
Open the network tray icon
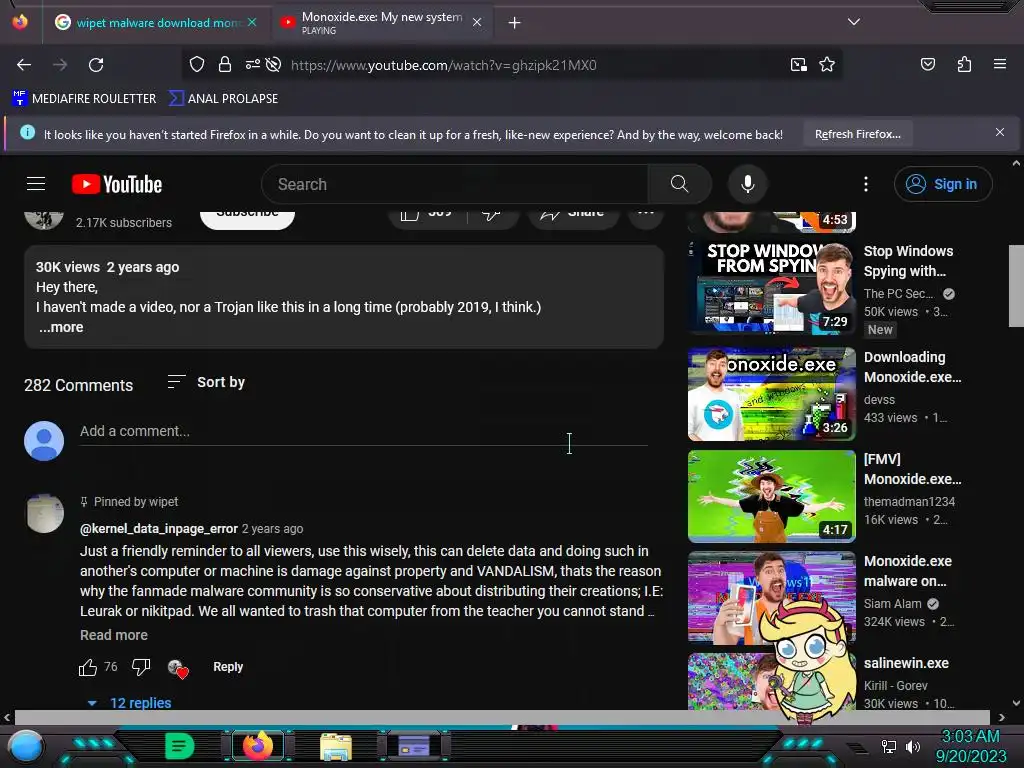(888, 746)
